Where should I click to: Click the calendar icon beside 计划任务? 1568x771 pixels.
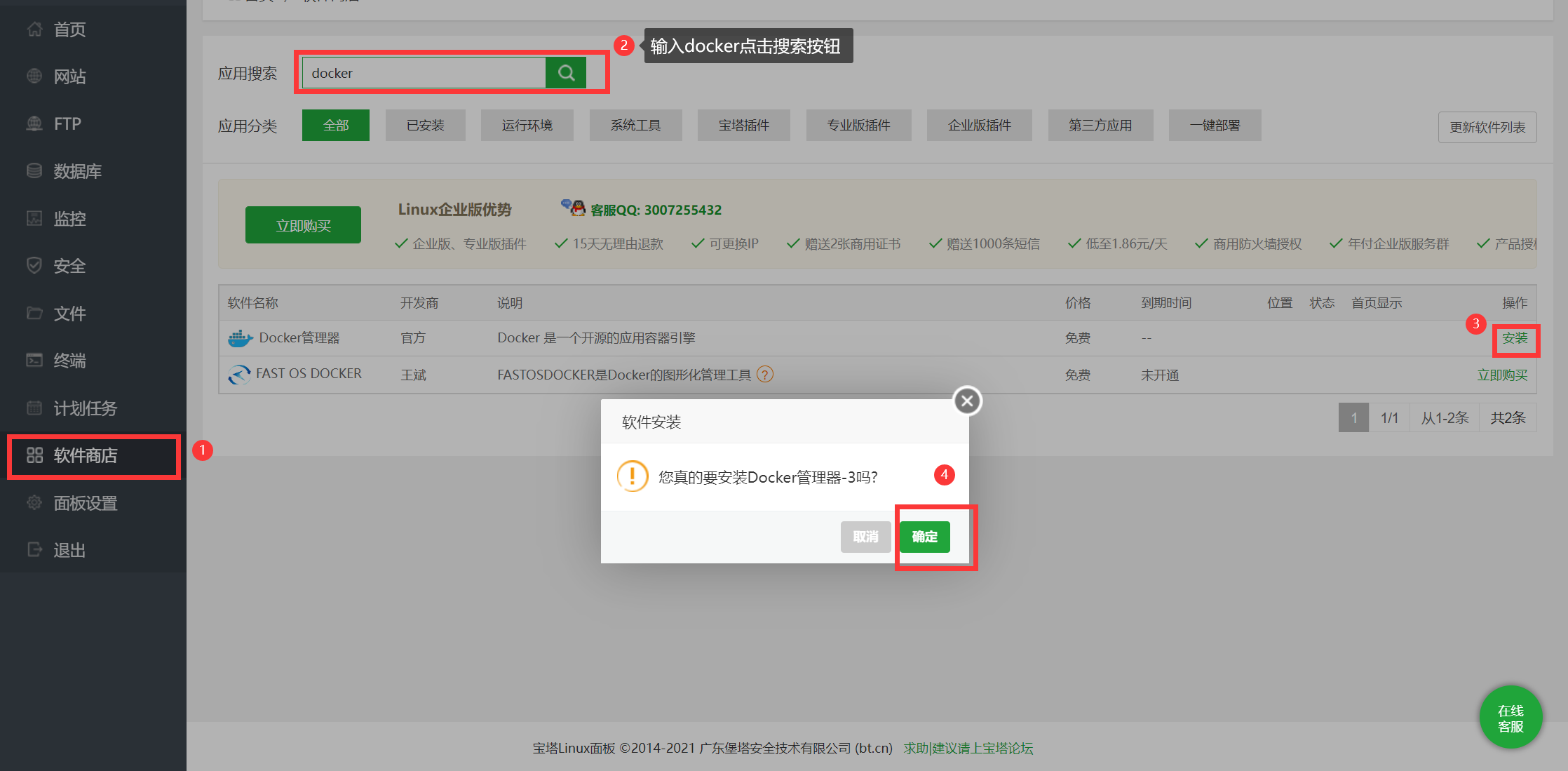34,408
